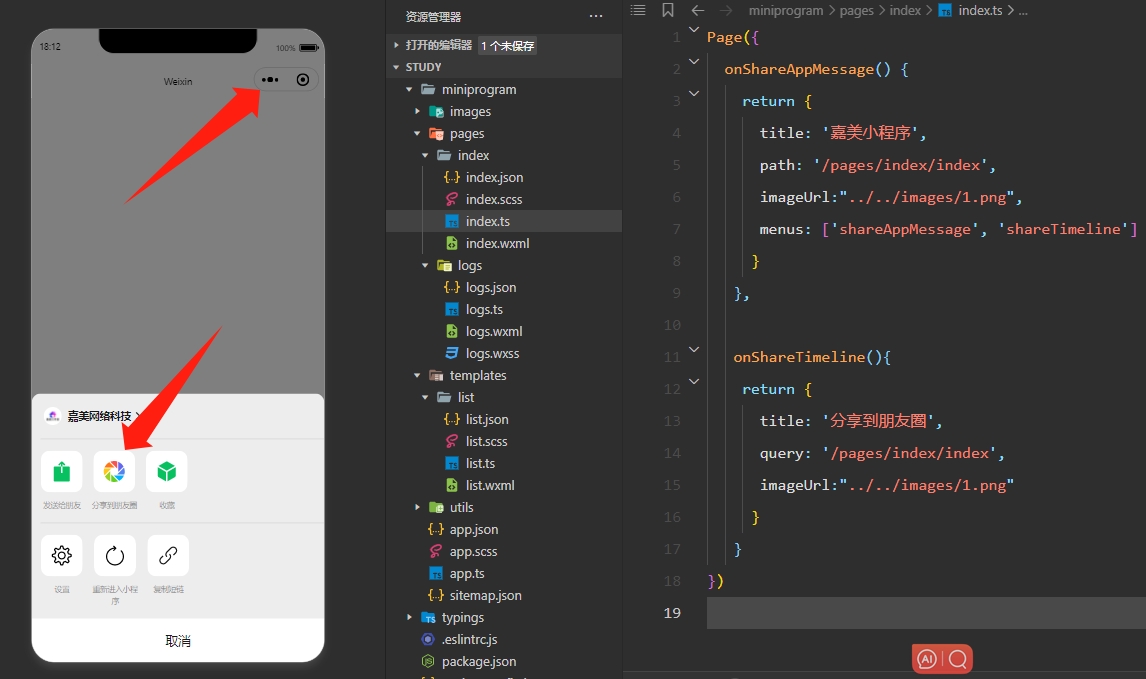
Task: Tap the green Send to Friend icon
Action: (x=62, y=471)
